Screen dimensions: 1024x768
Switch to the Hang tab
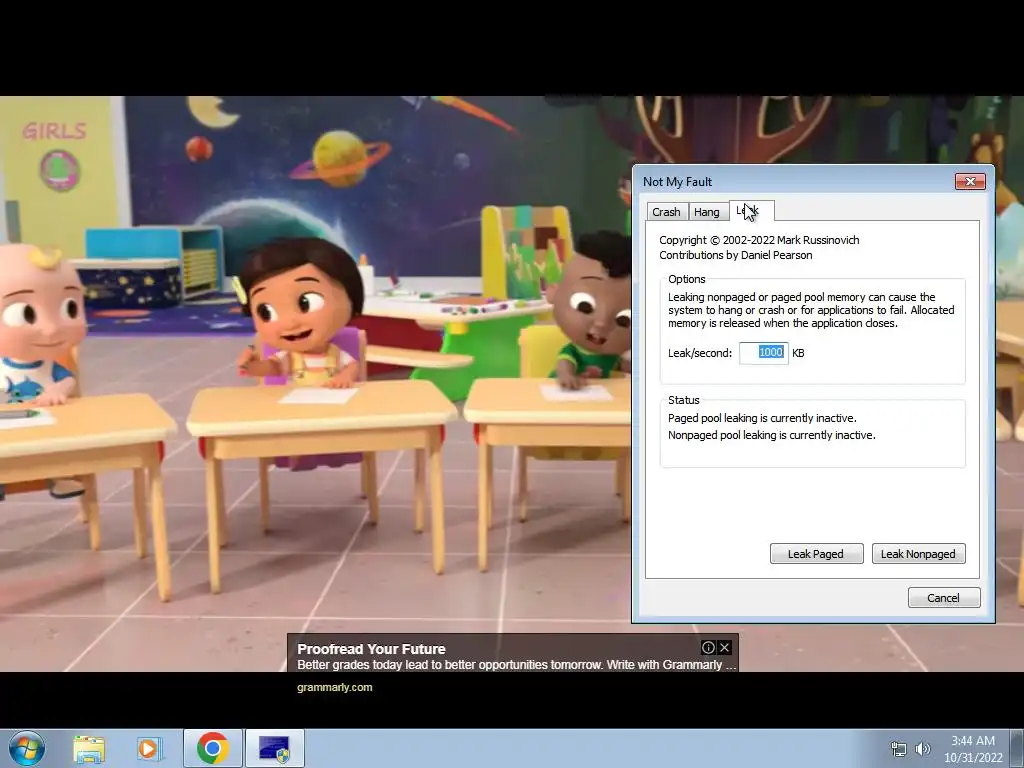(707, 212)
